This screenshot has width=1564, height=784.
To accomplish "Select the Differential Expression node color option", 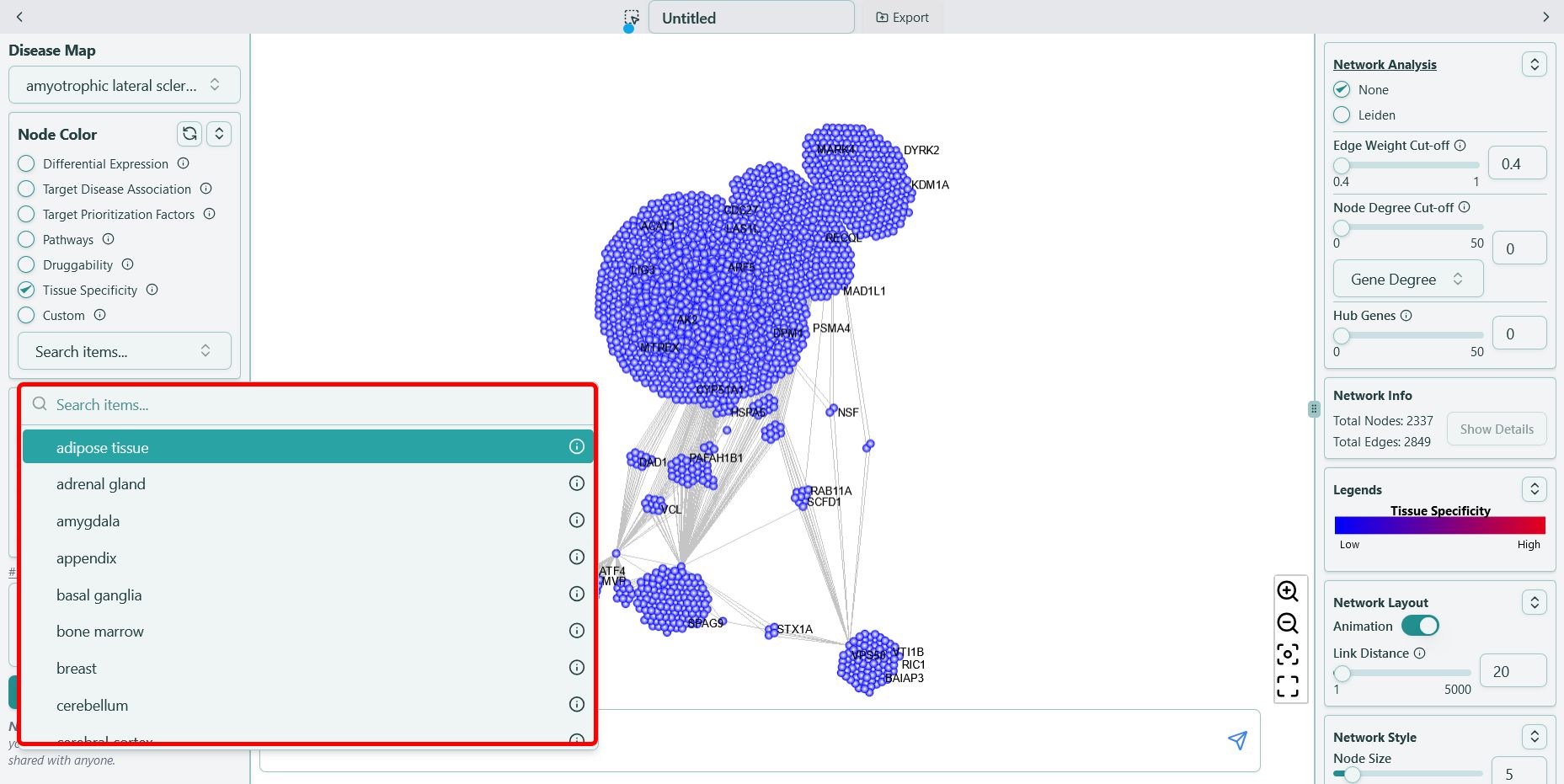I will pyautogui.click(x=25, y=163).
